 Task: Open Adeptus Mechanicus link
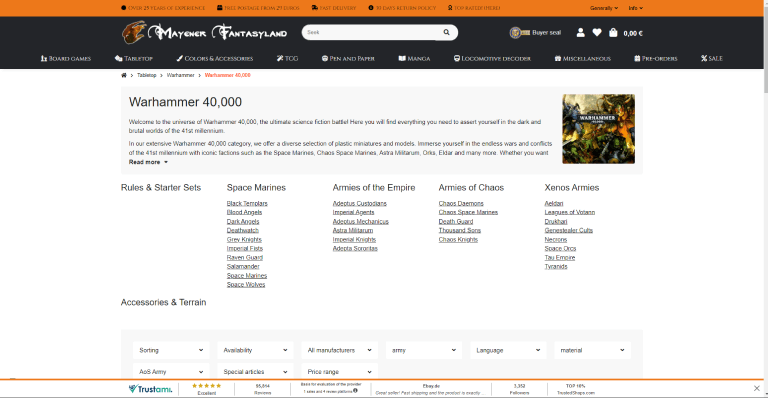(x=360, y=221)
